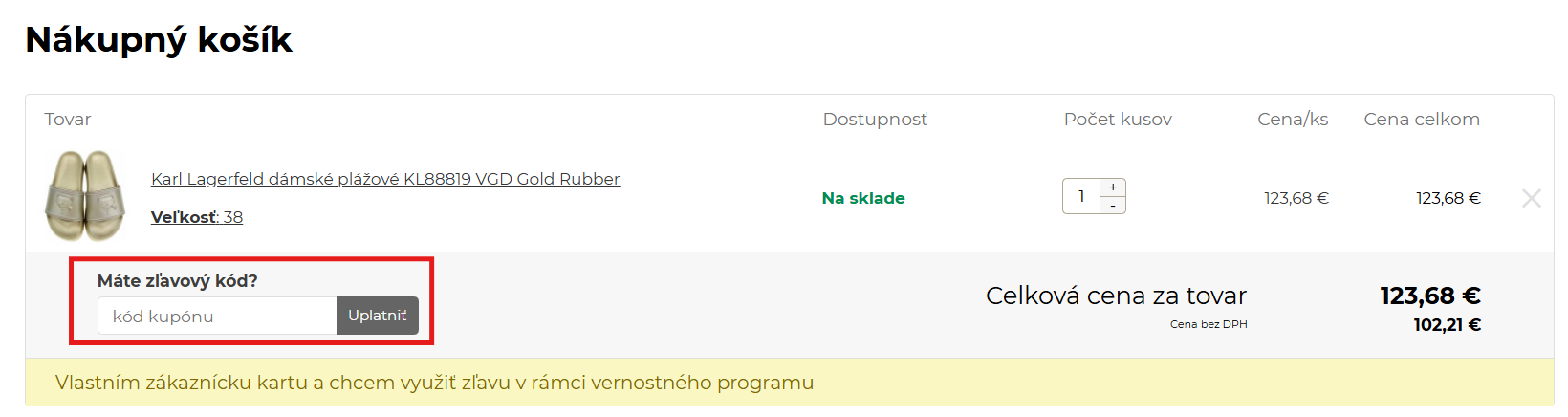
Task: Remove the Karl Lagerfeld item from cart
Action: (1531, 198)
